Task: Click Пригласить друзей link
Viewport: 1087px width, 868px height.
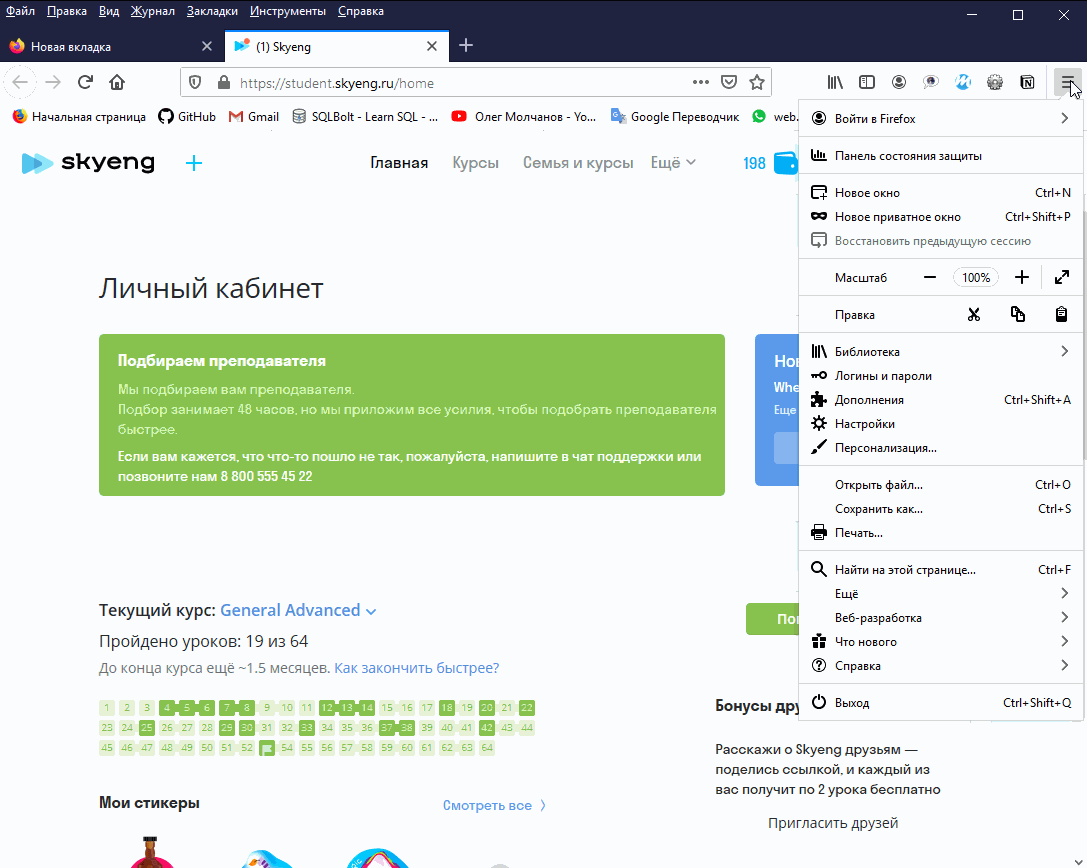Action: coord(833,823)
